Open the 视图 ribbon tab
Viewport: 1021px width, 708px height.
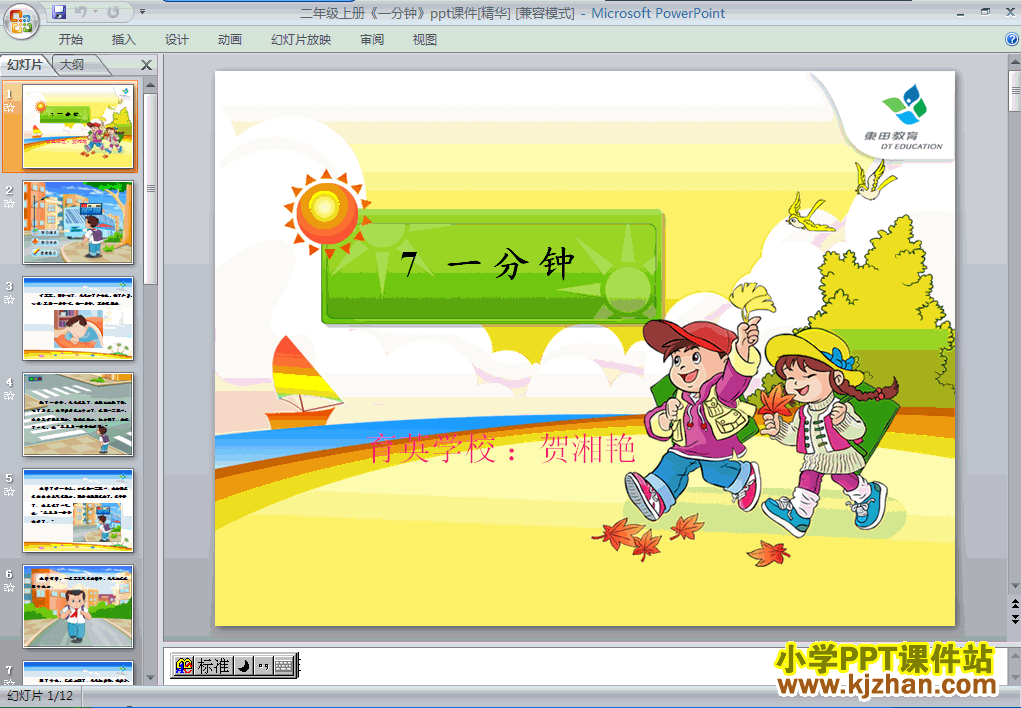[425, 40]
